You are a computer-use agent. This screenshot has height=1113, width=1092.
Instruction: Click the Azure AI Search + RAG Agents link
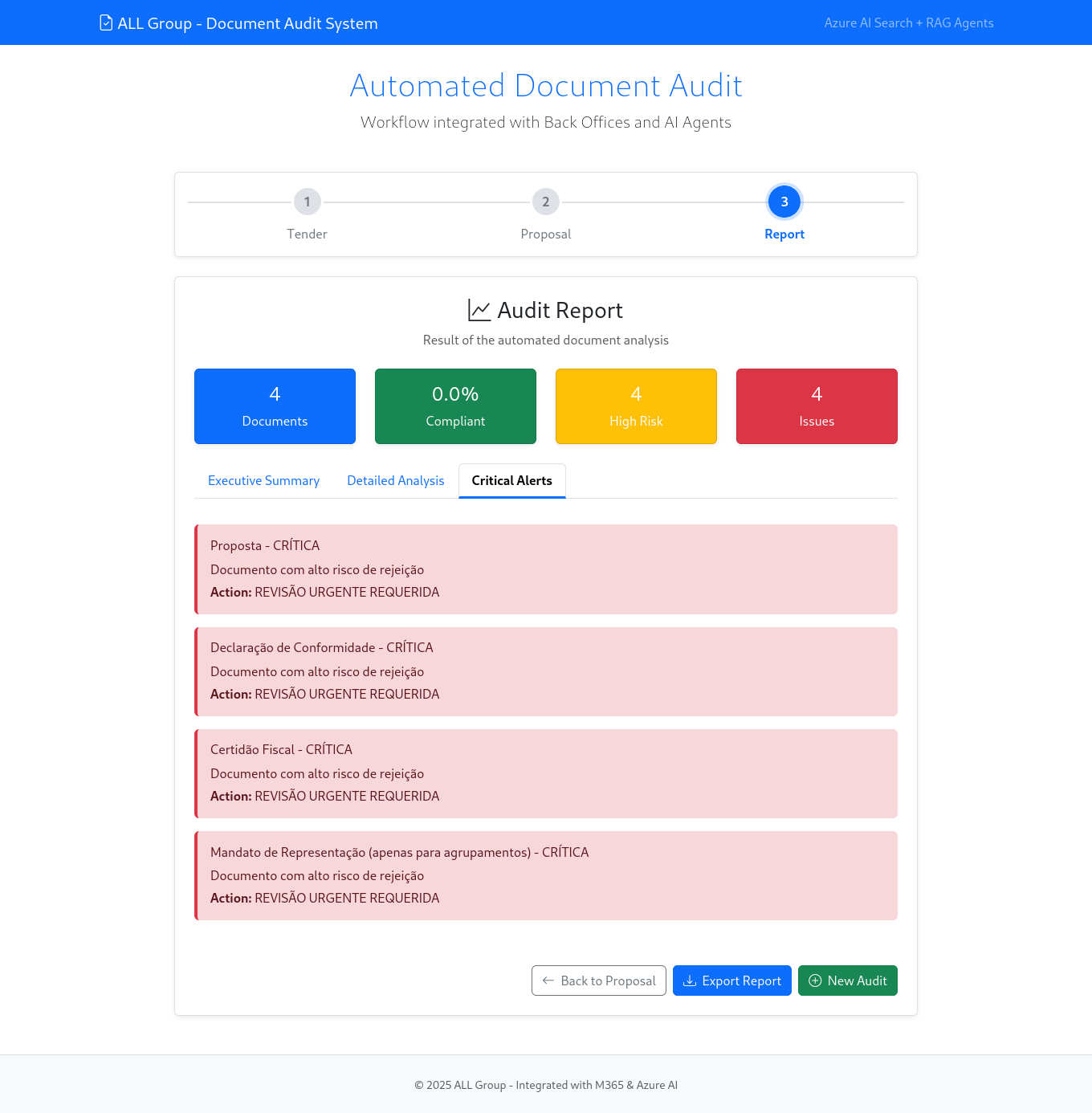(909, 22)
